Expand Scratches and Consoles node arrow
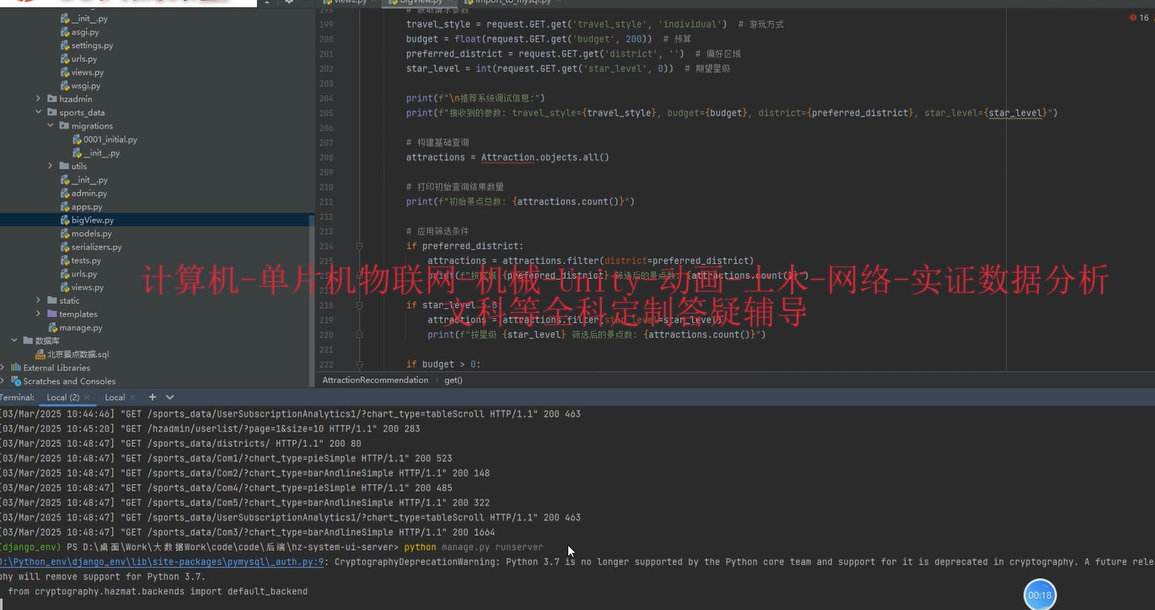 tap(3, 381)
